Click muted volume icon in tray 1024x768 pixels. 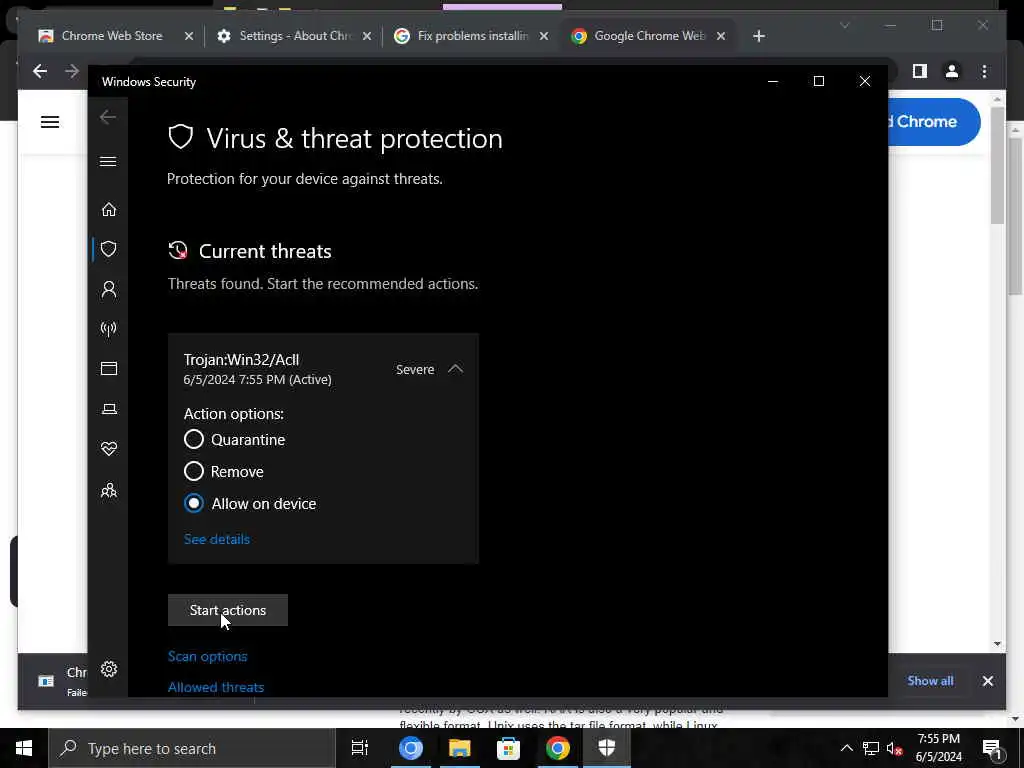[895, 748]
